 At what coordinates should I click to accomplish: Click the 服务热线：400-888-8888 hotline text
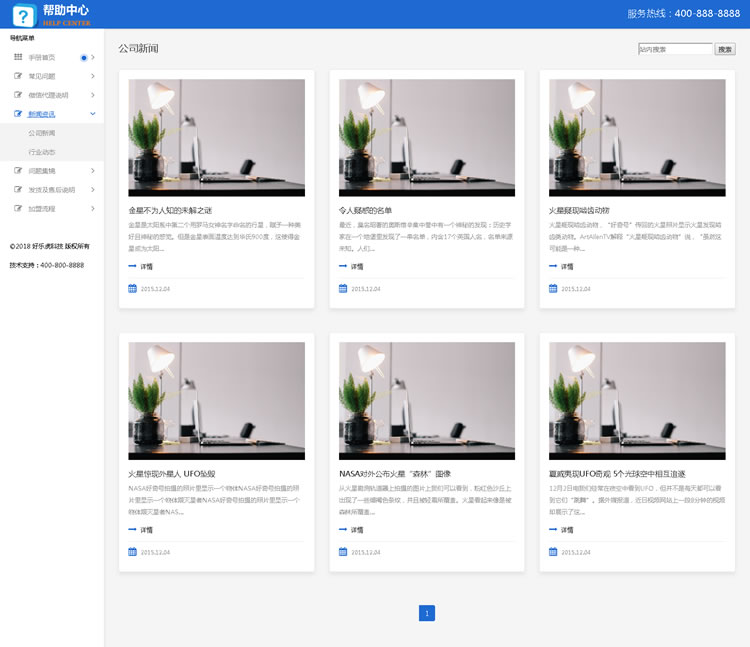684,13
